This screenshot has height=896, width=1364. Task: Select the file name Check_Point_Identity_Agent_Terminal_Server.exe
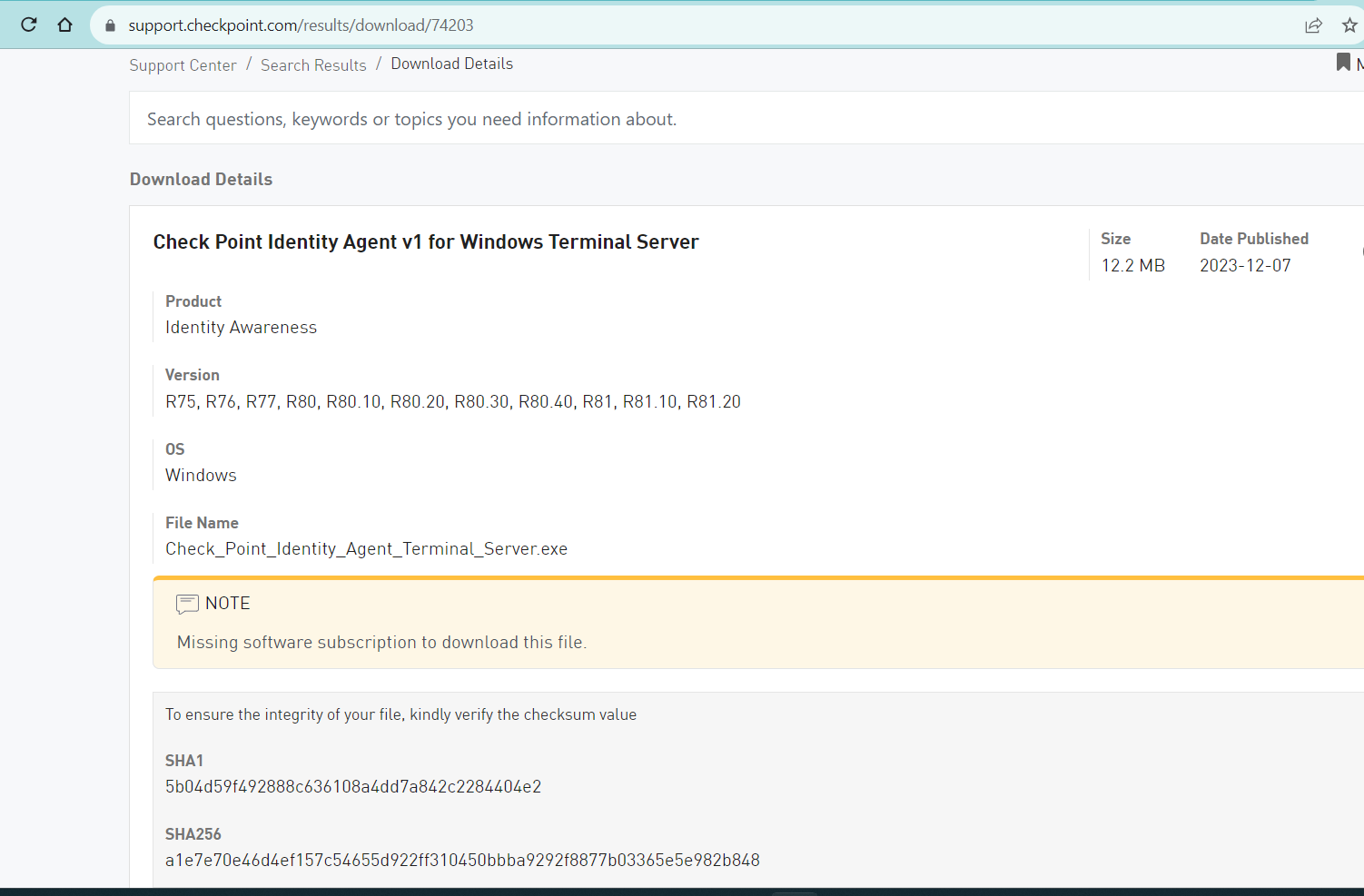[366, 548]
